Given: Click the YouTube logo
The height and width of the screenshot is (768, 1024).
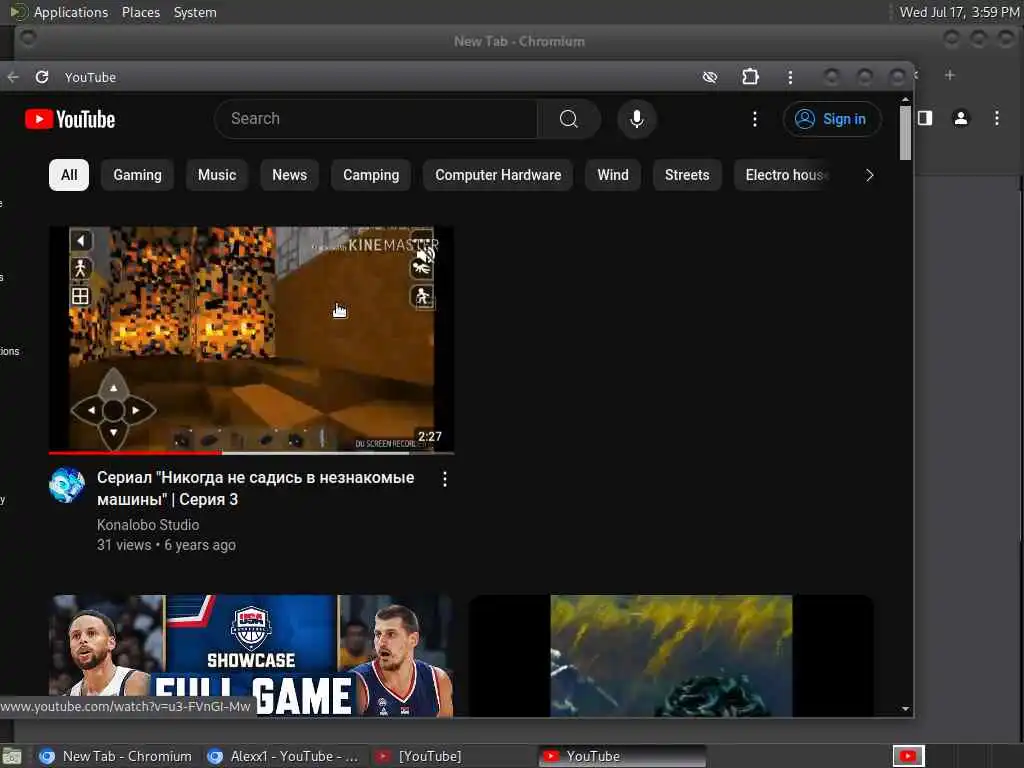Looking at the screenshot, I should click(70, 119).
